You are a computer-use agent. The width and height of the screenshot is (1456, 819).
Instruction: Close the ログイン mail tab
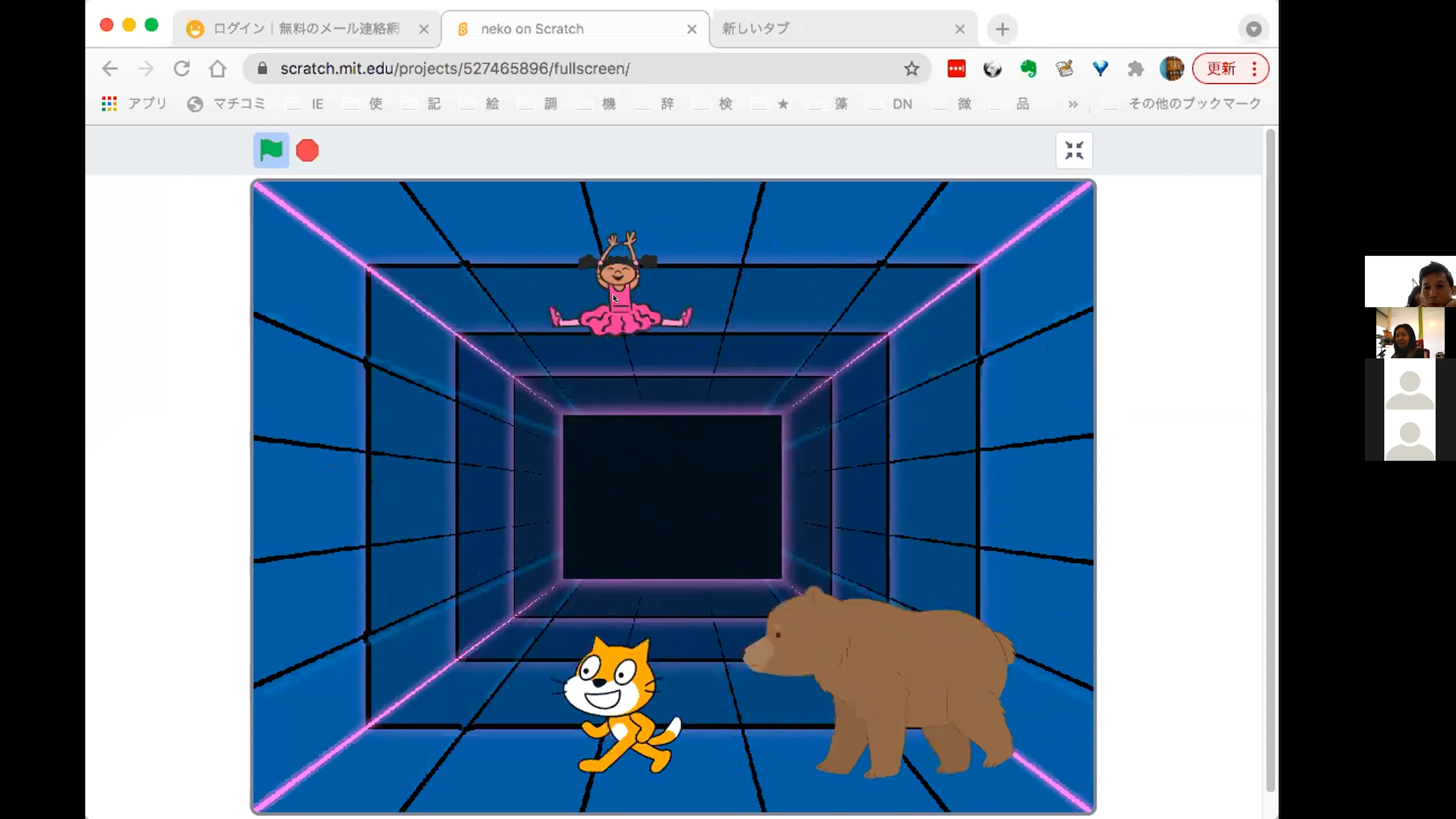(424, 29)
